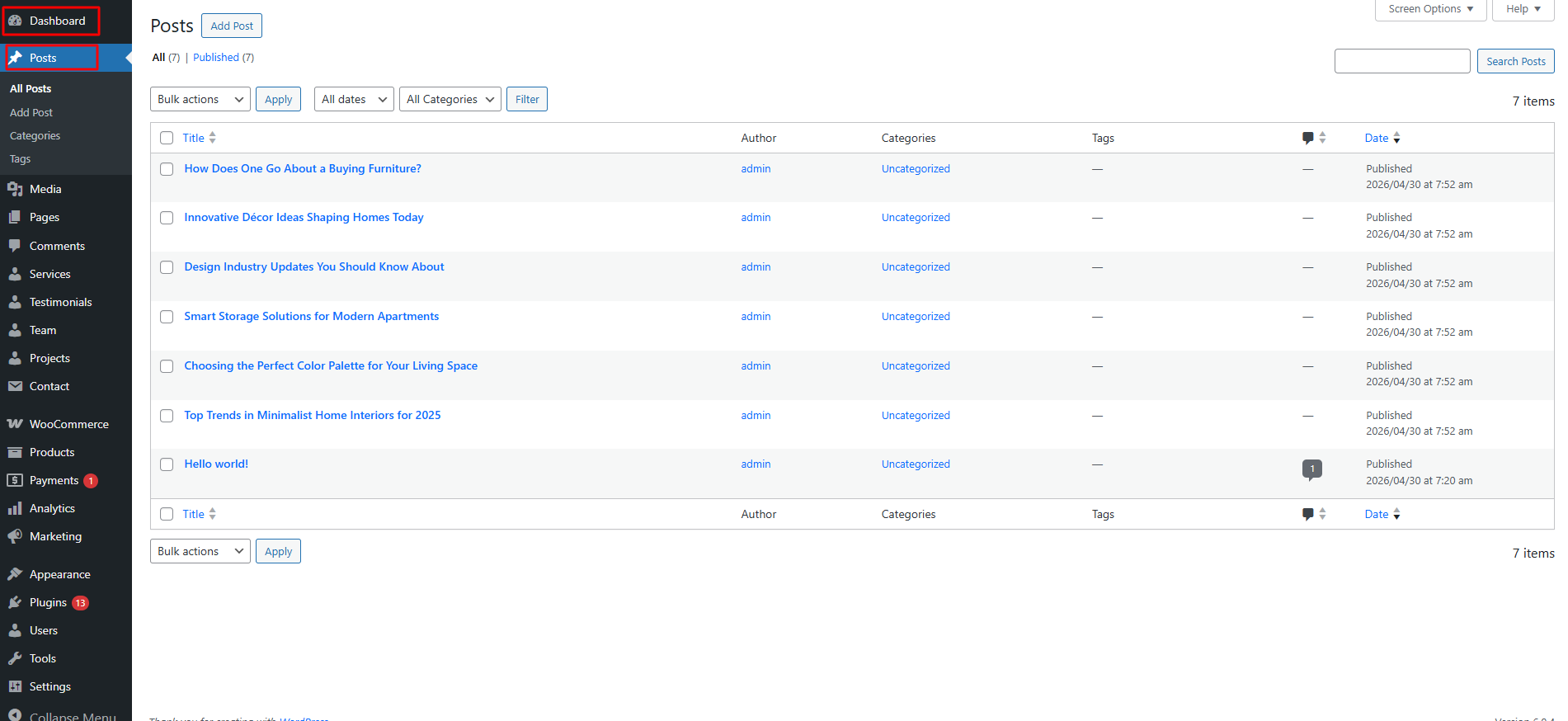Image resolution: width=1568 pixels, height=721 pixels.
Task: Check 'How Does One Go About a Buying Furniture?' post
Action: click(167, 169)
